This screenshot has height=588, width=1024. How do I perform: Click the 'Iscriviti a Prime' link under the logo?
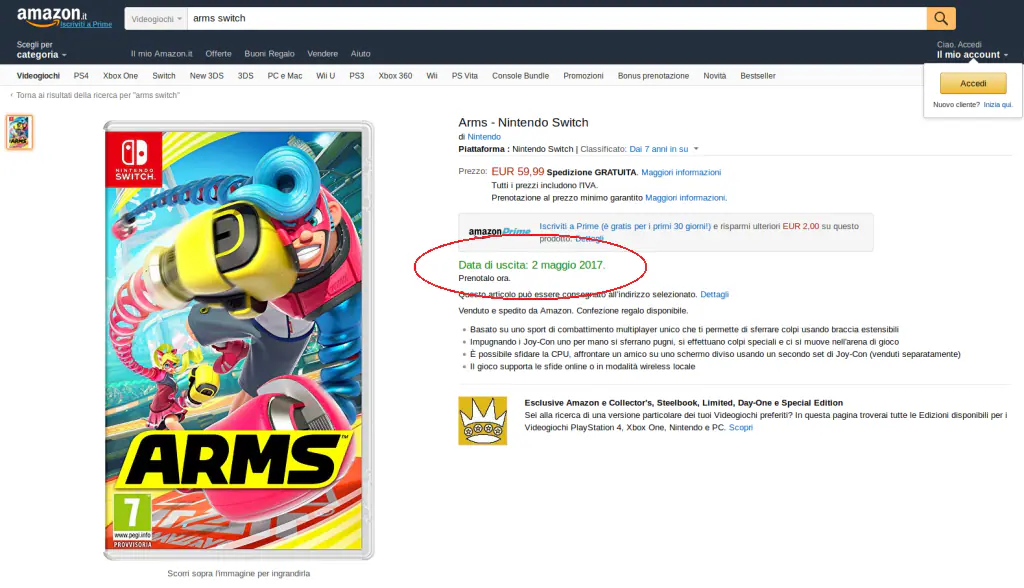click(86, 24)
